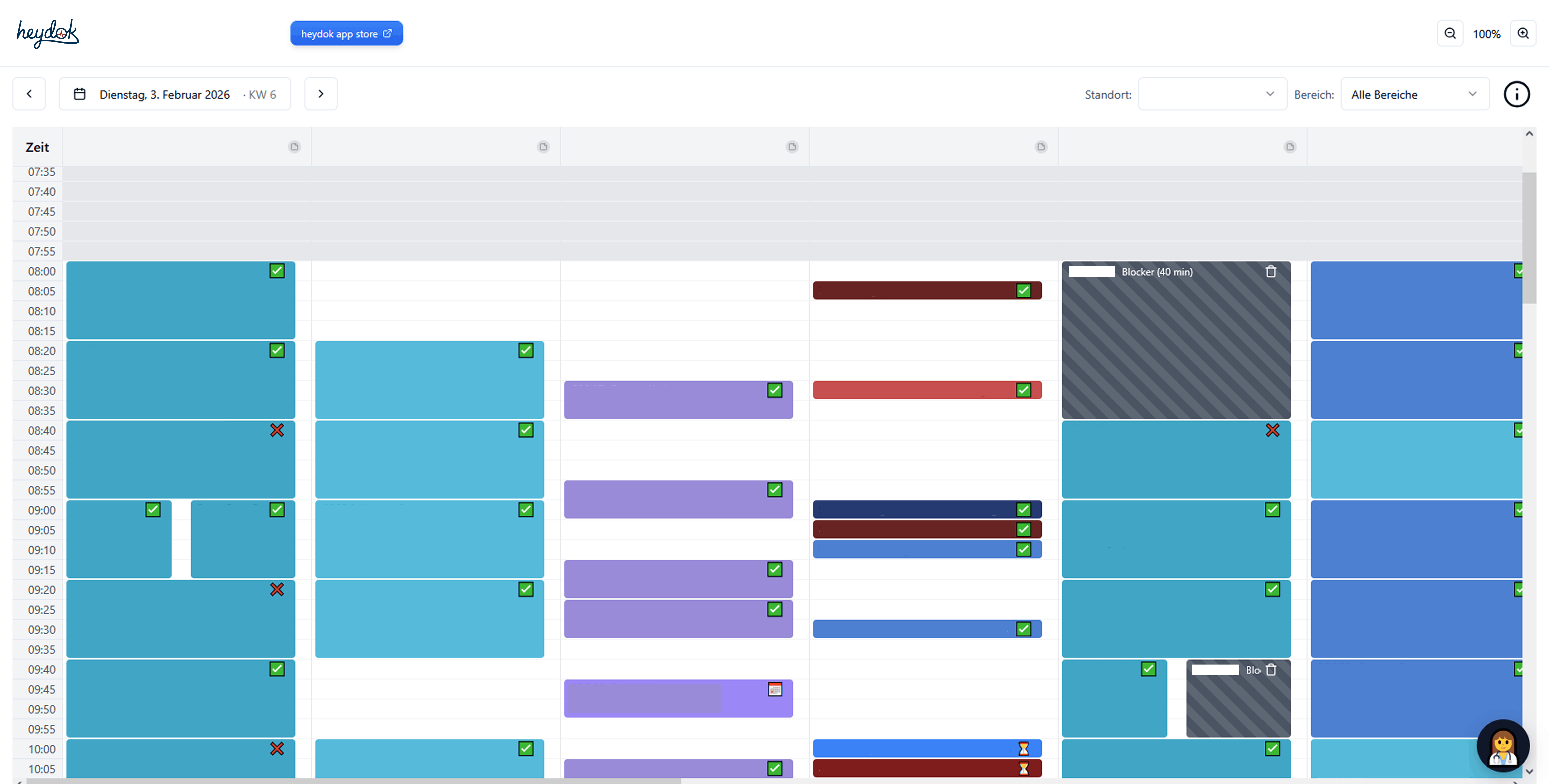Click the "07:35" time label
This screenshot has width=1549, height=784.
41,172
